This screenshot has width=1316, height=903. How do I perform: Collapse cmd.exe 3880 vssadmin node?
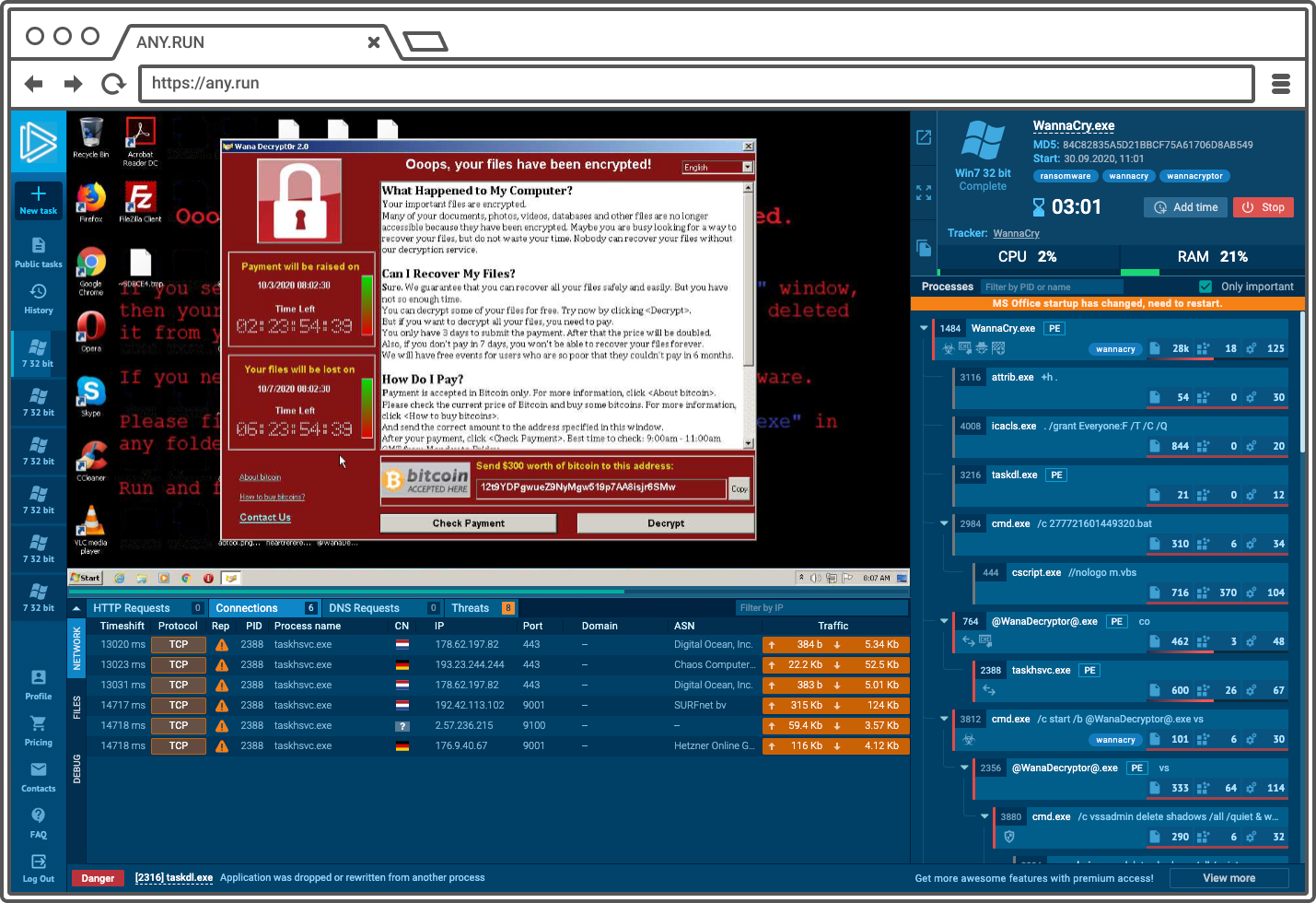pos(984,816)
